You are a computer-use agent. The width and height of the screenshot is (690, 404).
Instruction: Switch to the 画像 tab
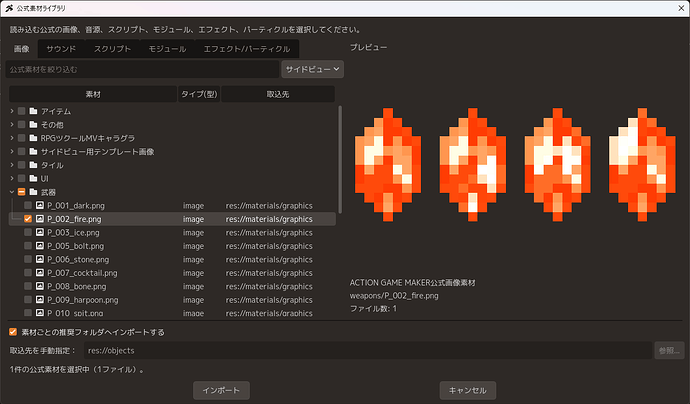click(x=21, y=48)
